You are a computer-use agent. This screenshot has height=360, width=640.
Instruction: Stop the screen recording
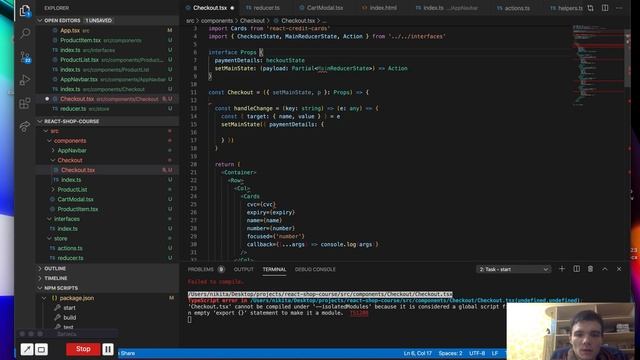[x=83, y=349]
